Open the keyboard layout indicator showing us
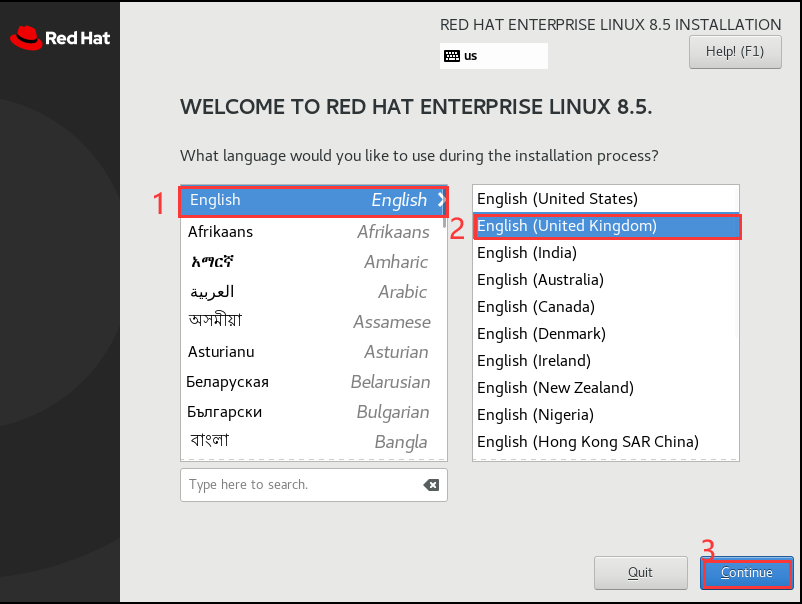This screenshot has width=802, height=604. (x=493, y=55)
